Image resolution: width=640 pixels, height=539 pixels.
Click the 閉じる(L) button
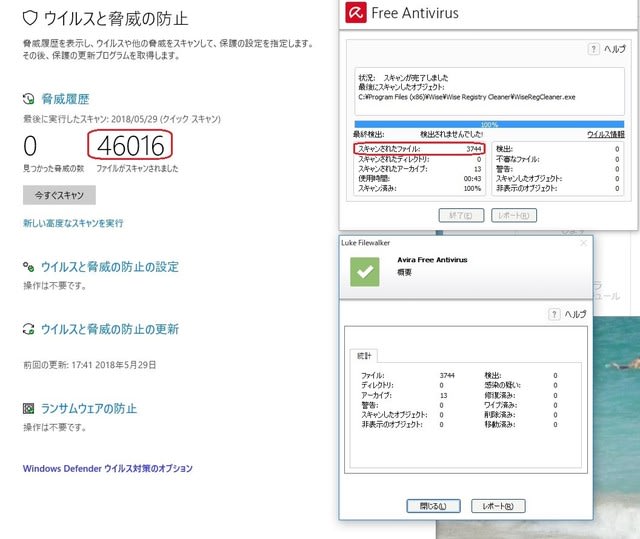[433, 506]
